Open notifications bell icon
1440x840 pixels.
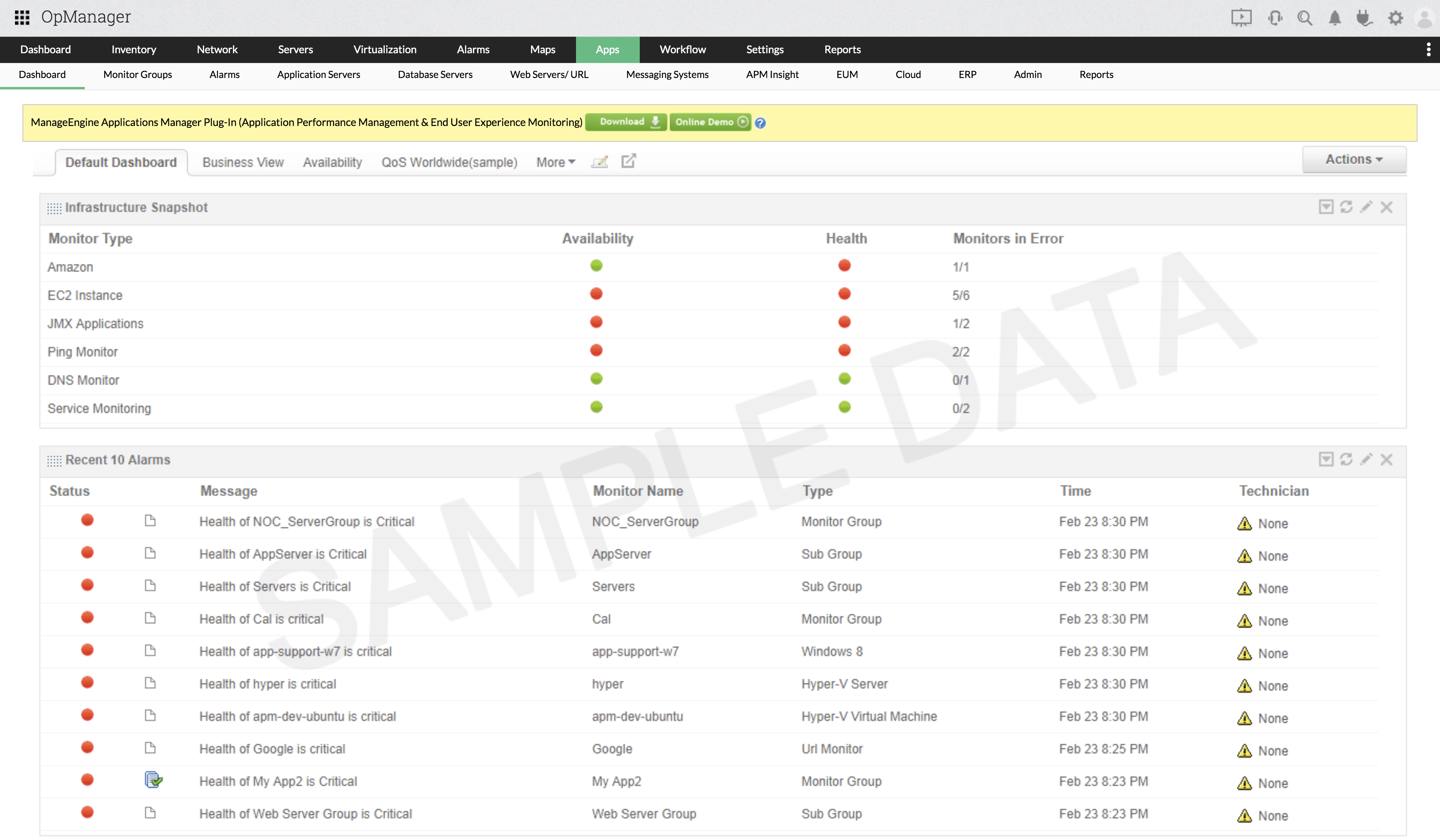coord(1334,18)
